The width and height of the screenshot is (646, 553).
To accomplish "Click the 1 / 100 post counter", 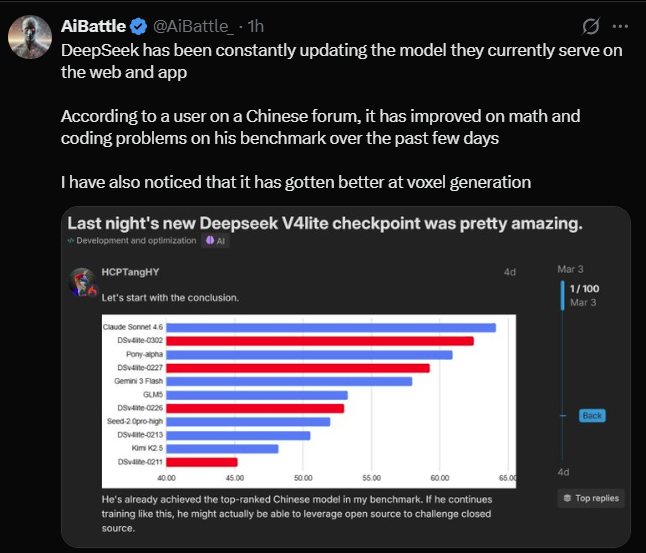I will (x=584, y=289).
